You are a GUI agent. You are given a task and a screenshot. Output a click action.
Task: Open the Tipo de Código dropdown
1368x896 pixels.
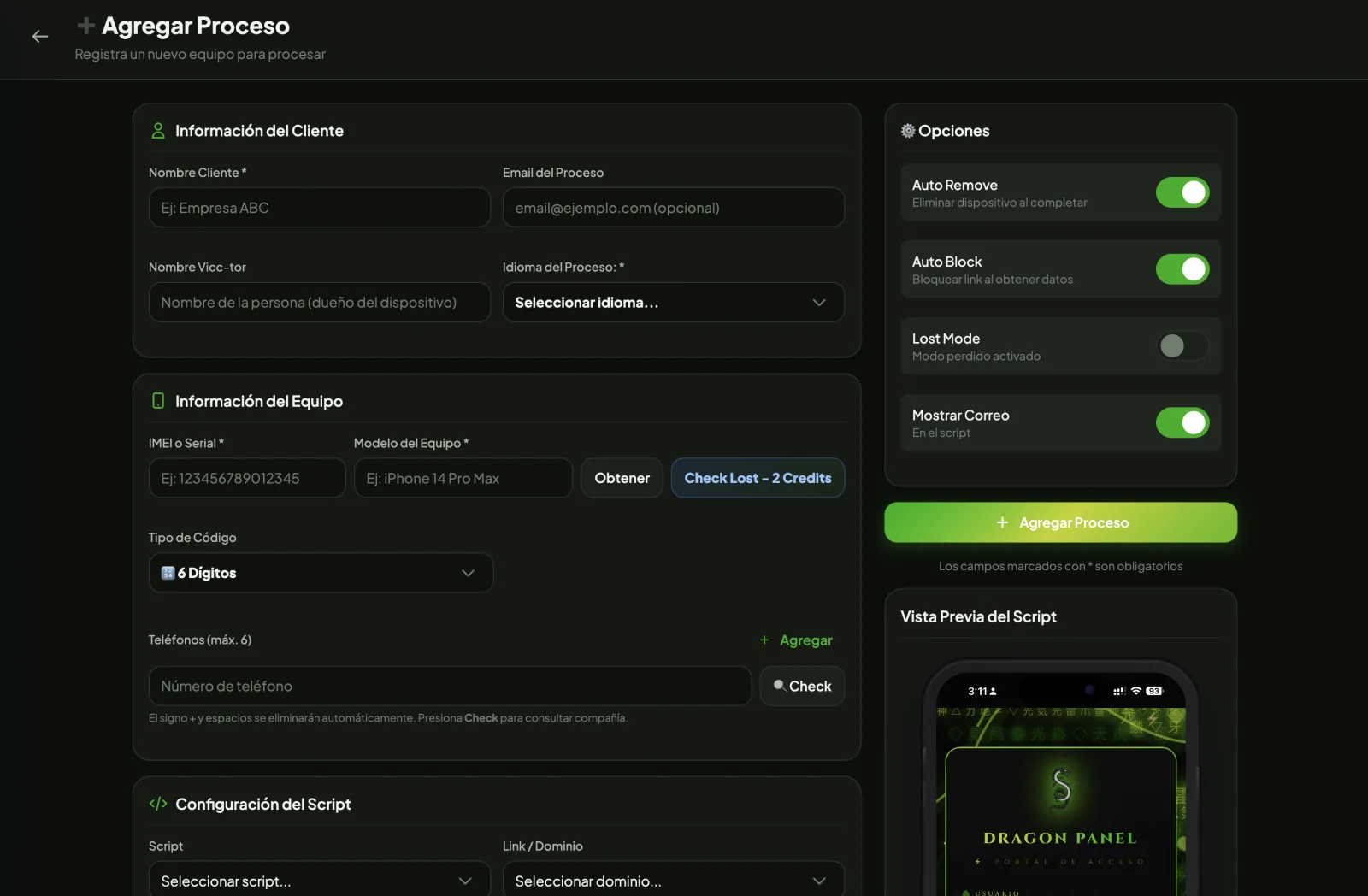coord(321,573)
